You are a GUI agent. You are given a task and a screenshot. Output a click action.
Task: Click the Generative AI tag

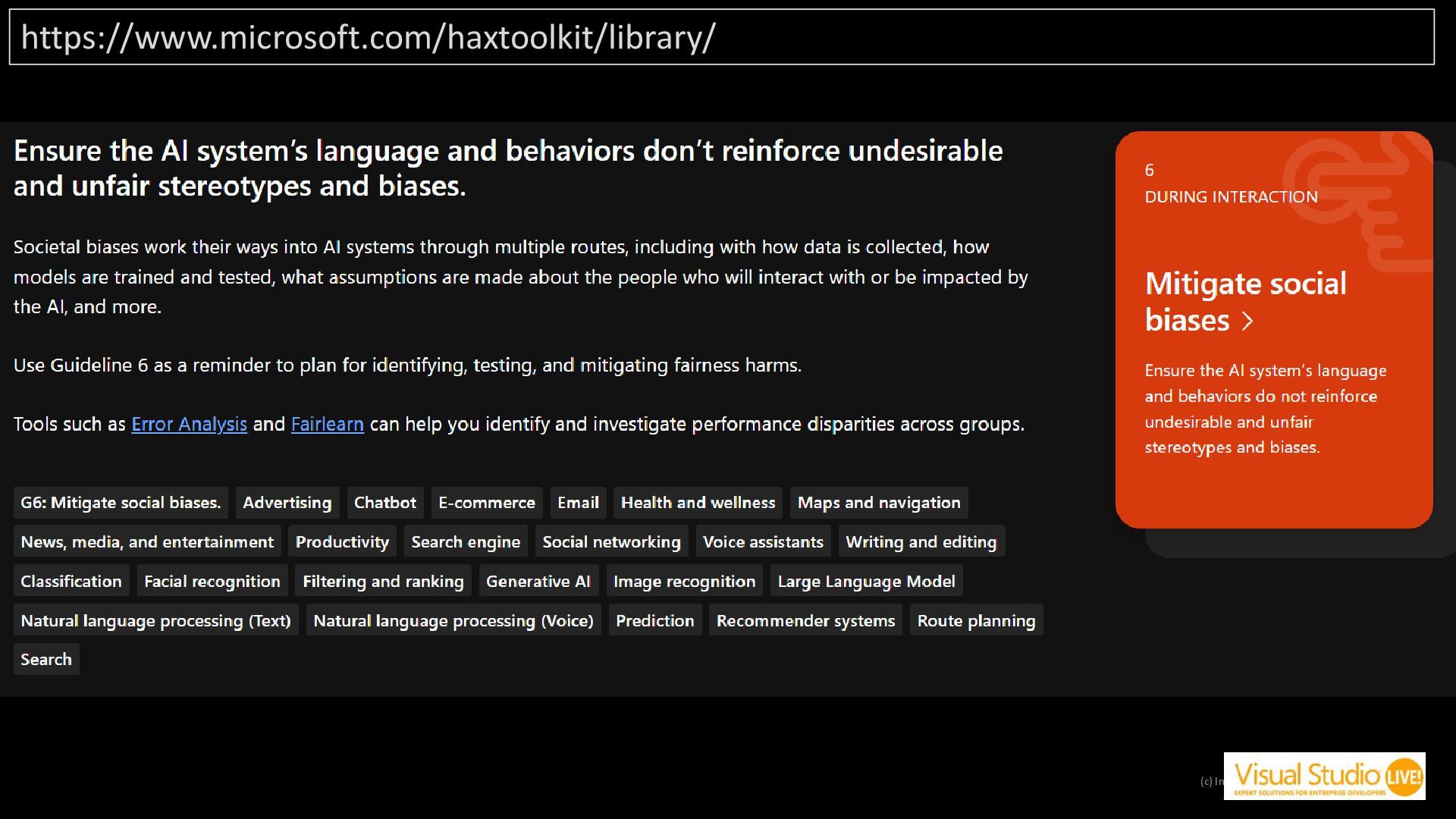(x=538, y=581)
